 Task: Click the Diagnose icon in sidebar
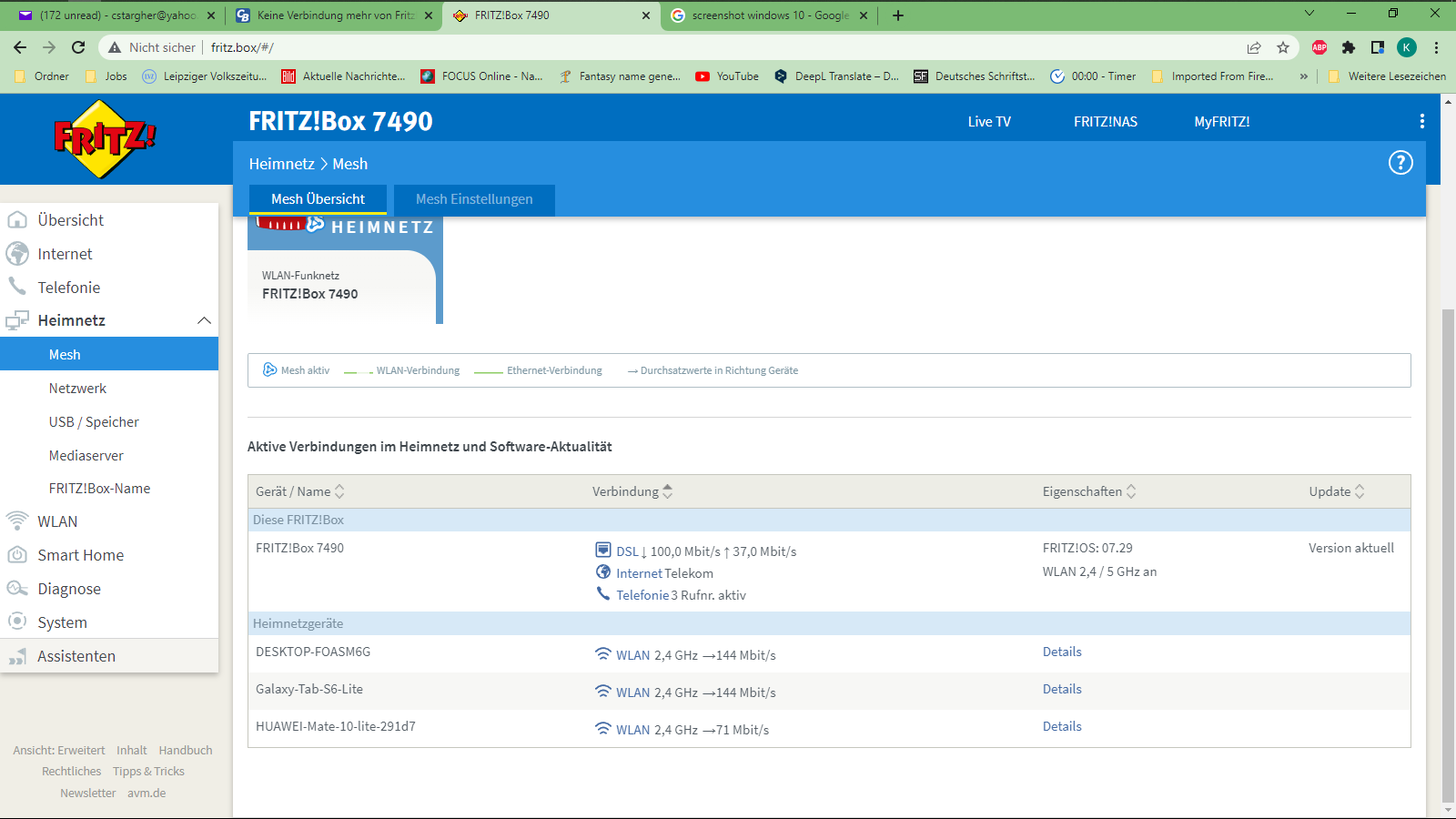(17, 589)
